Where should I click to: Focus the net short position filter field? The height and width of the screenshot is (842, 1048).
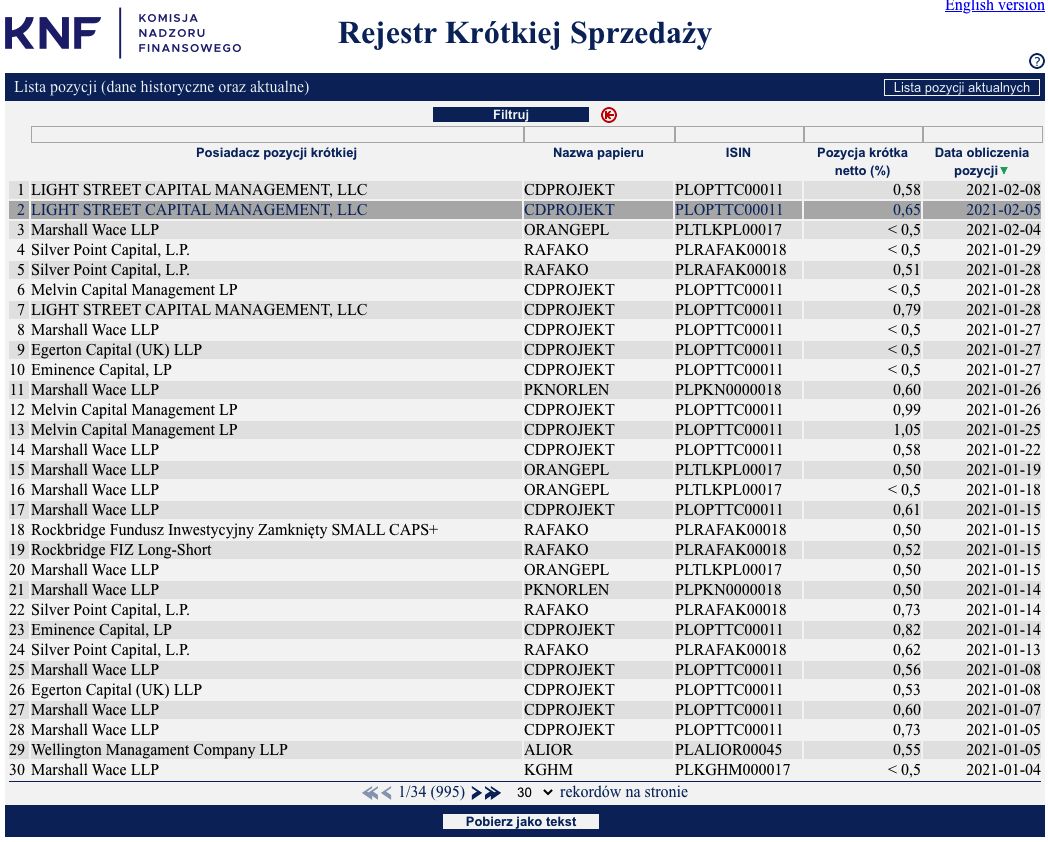click(863, 134)
